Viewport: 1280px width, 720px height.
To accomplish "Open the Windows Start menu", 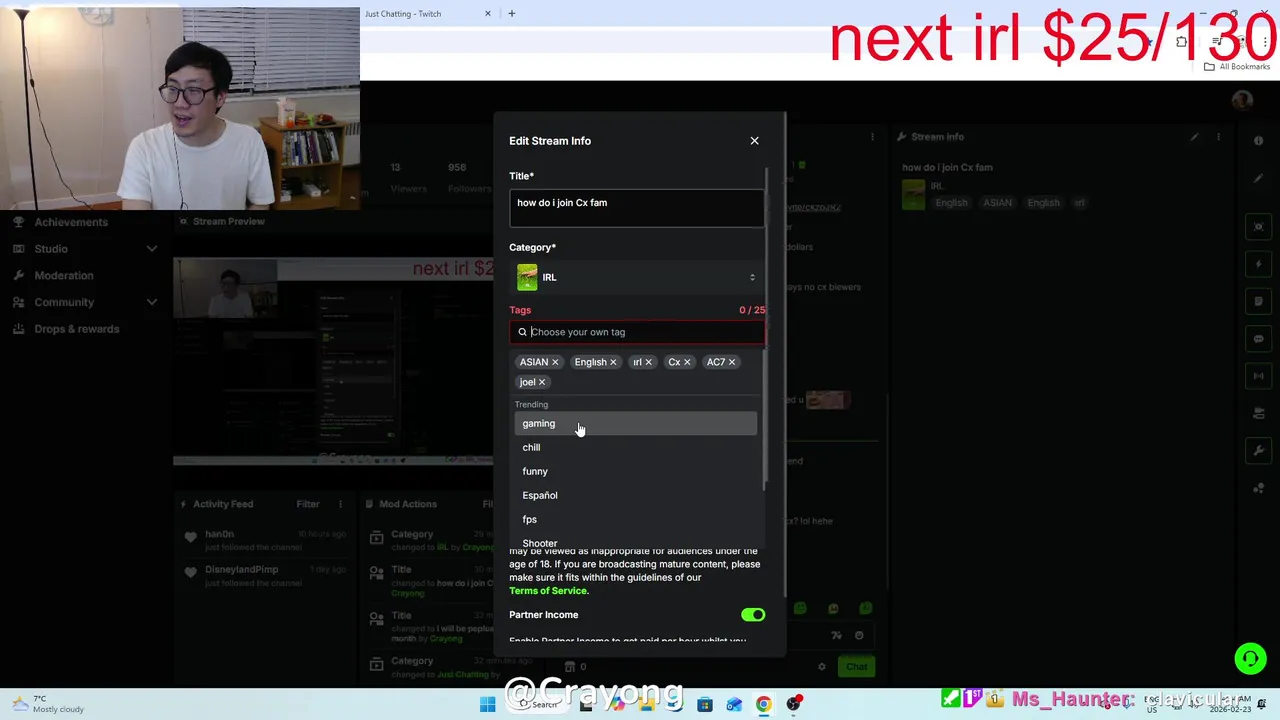I will (x=487, y=704).
